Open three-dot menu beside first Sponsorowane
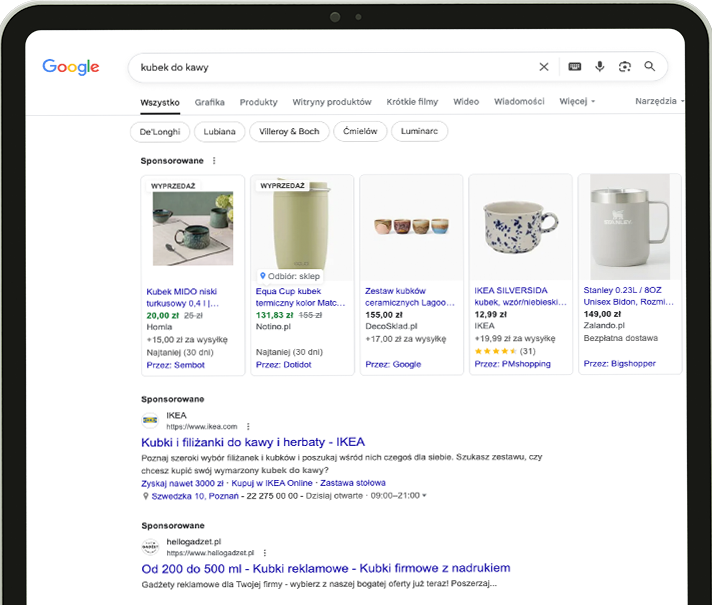712x605 pixels. click(214, 161)
